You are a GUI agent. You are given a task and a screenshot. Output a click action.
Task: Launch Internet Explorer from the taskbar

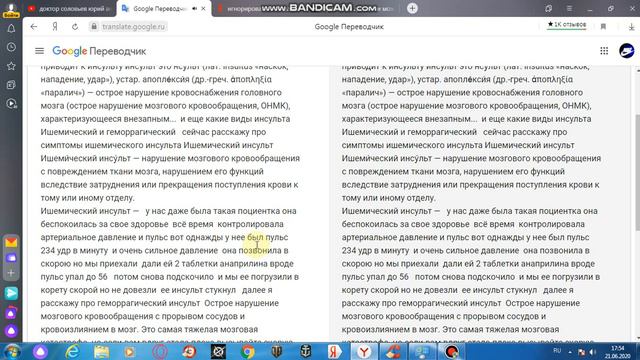tap(73, 351)
